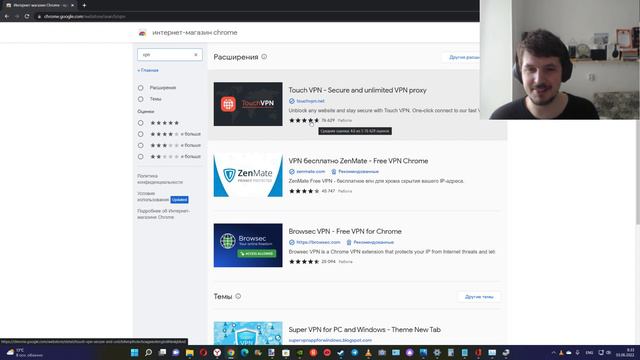Image resolution: width=640 pixels, height=360 pixels.
Task: Click info icon next to Темы heading
Action: [238, 296]
